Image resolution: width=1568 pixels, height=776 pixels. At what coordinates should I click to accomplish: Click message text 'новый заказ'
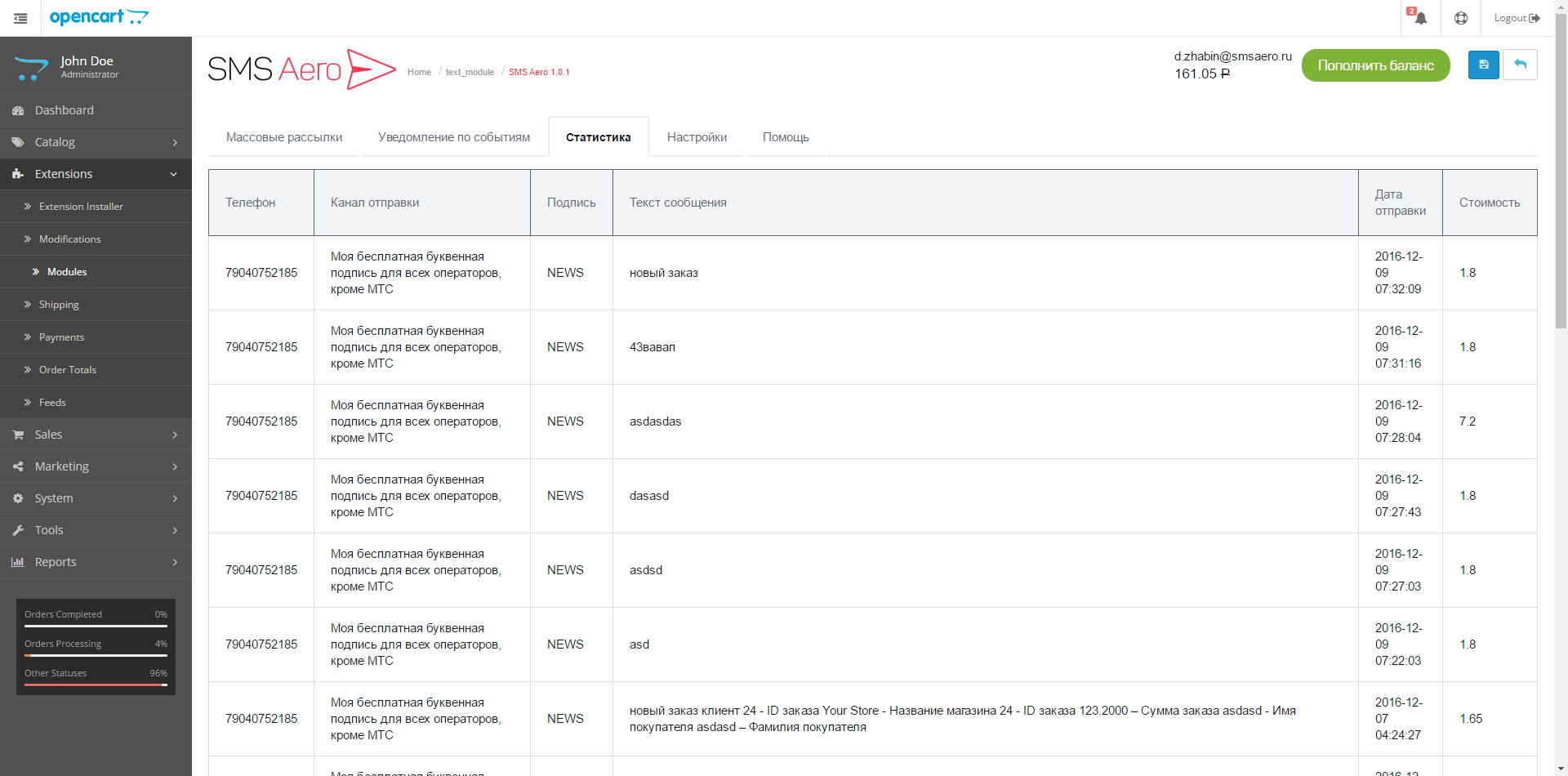tap(664, 273)
